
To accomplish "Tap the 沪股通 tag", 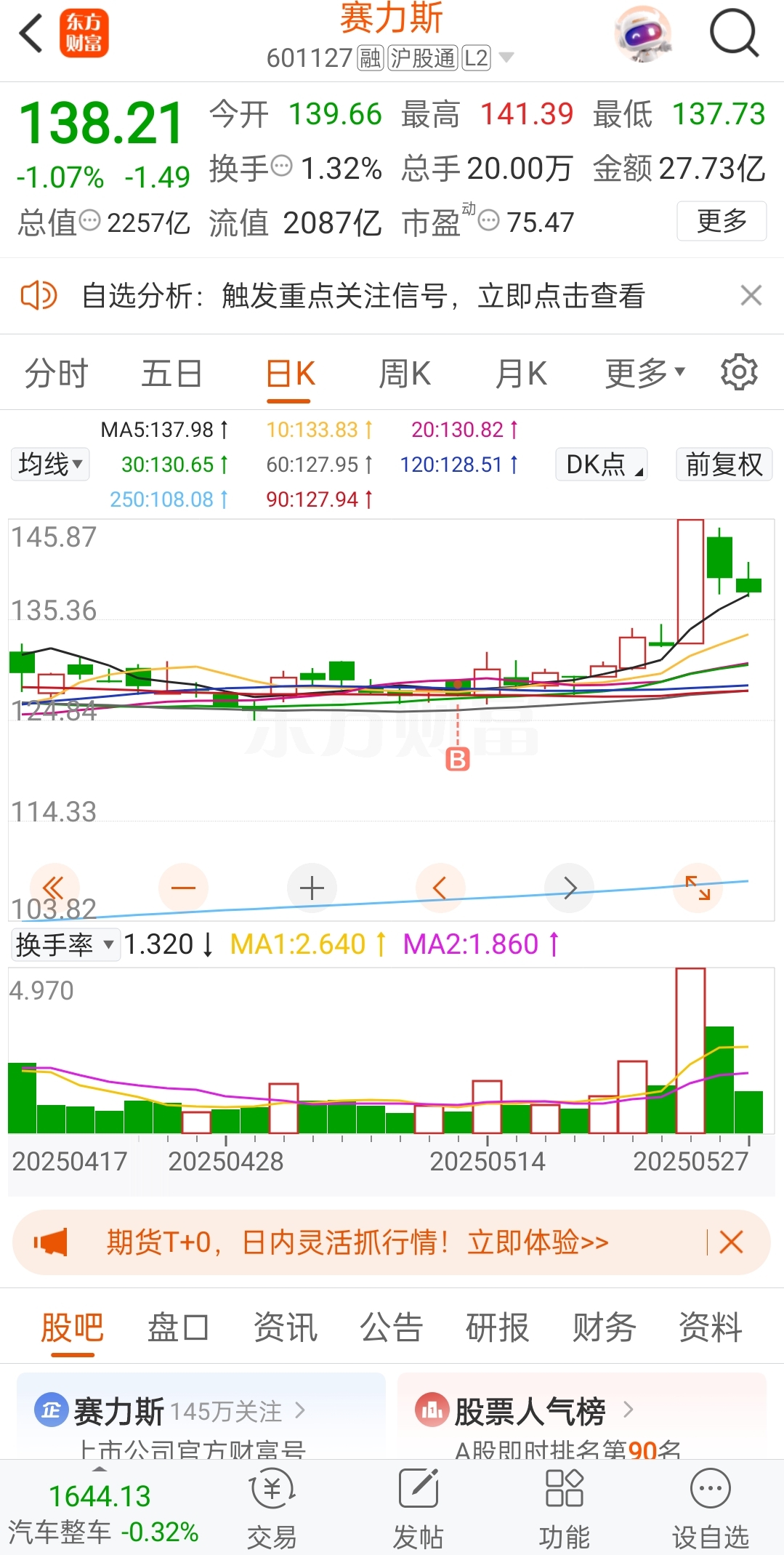I will coord(422,57).
